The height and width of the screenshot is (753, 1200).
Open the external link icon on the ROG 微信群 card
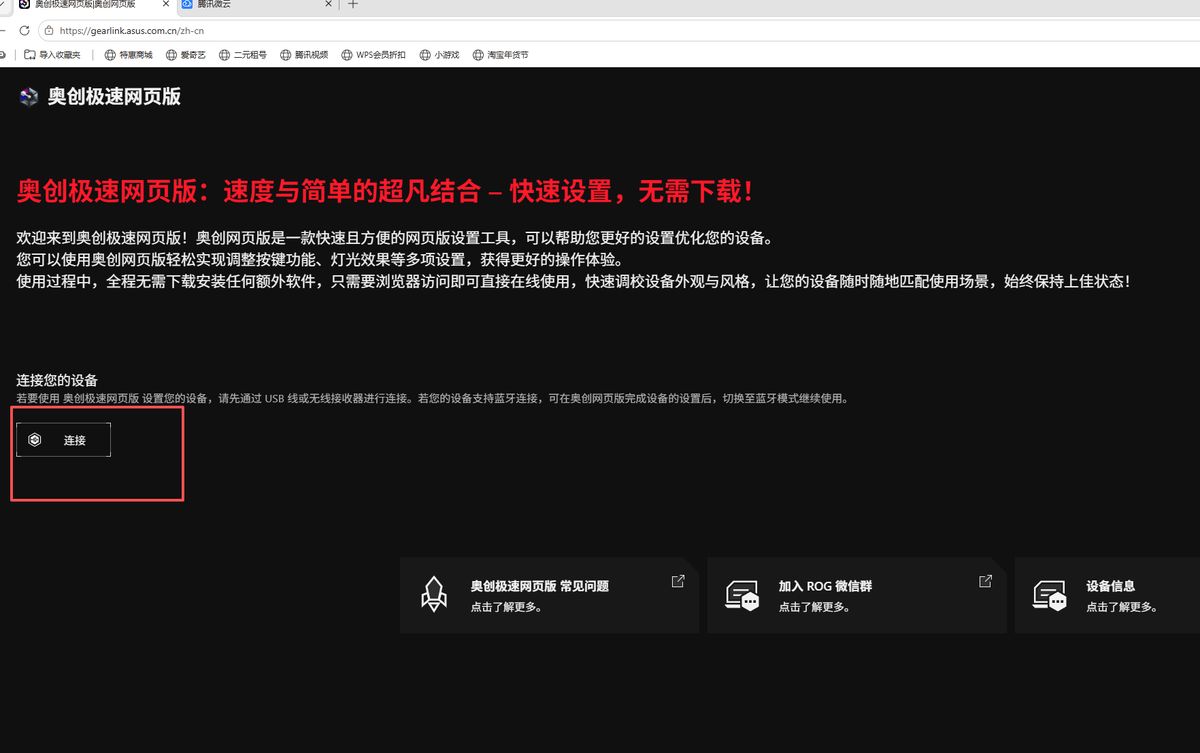click(x=985, y=581)
